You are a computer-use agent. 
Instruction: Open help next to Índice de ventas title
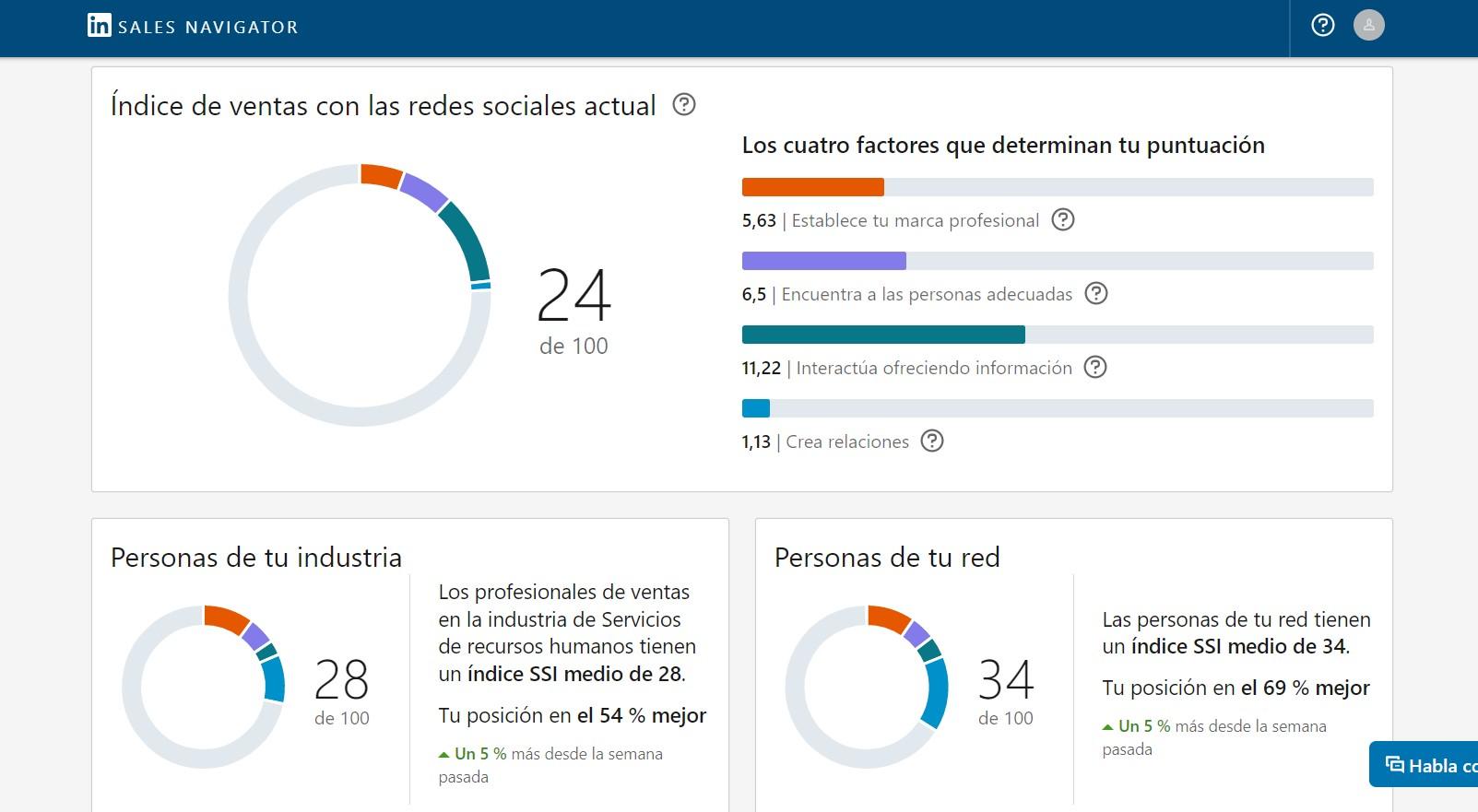[683, 104]
